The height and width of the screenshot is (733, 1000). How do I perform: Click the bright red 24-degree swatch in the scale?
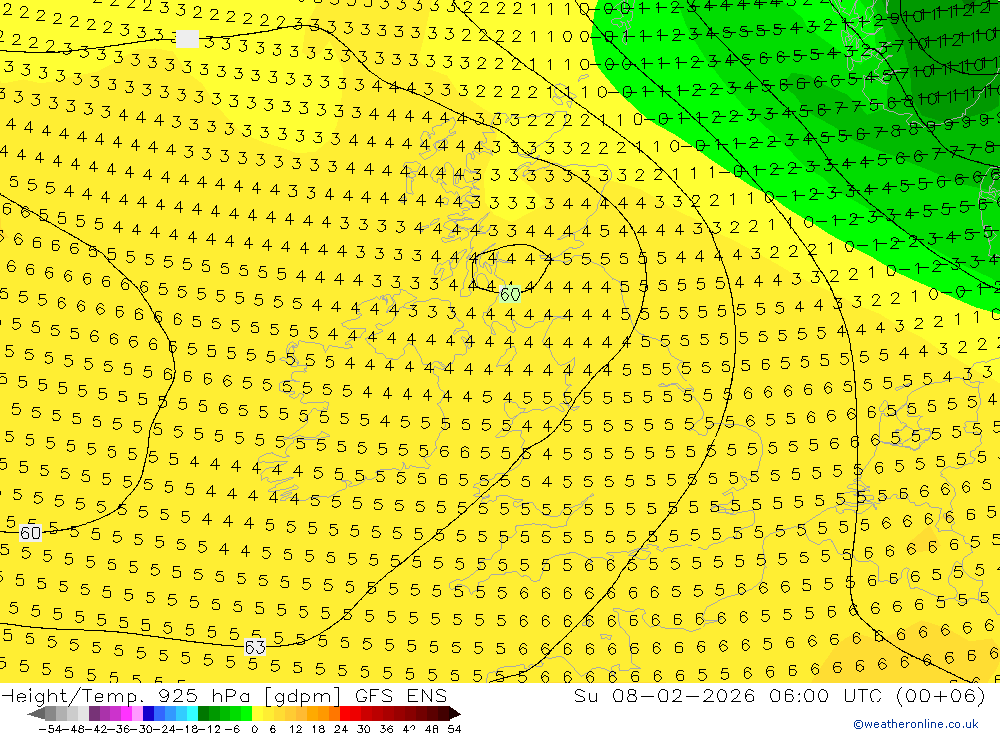pyautogui.click(x=345, y=713)
